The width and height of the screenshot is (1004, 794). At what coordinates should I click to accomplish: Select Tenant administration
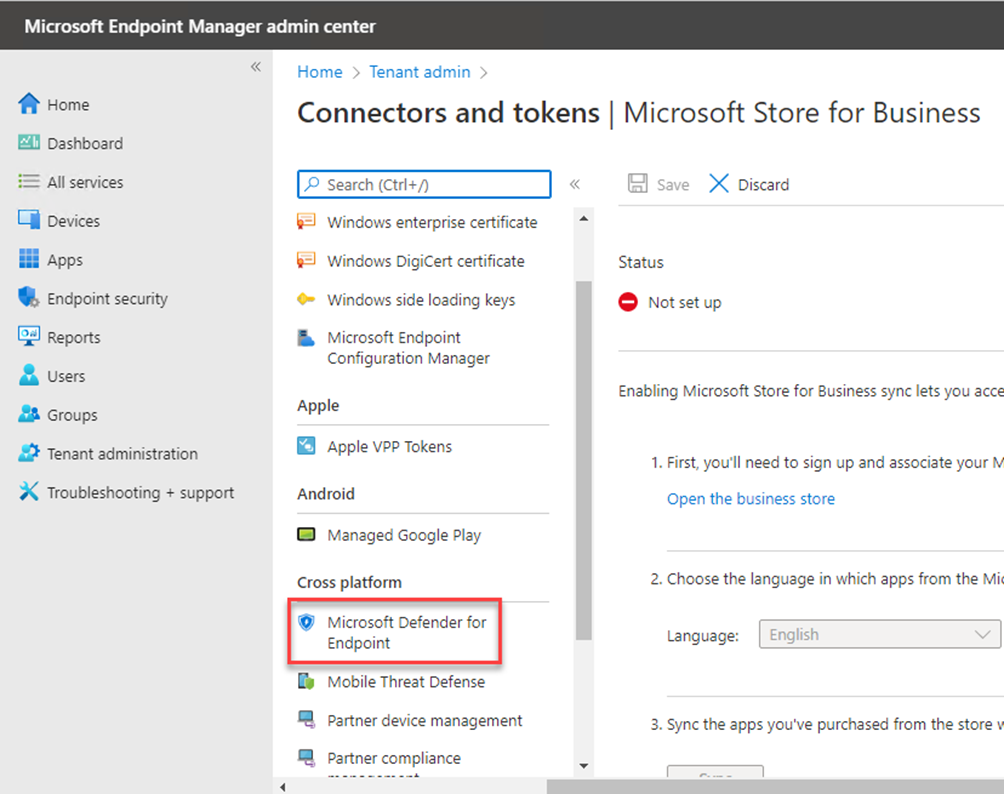click(122, 453)
